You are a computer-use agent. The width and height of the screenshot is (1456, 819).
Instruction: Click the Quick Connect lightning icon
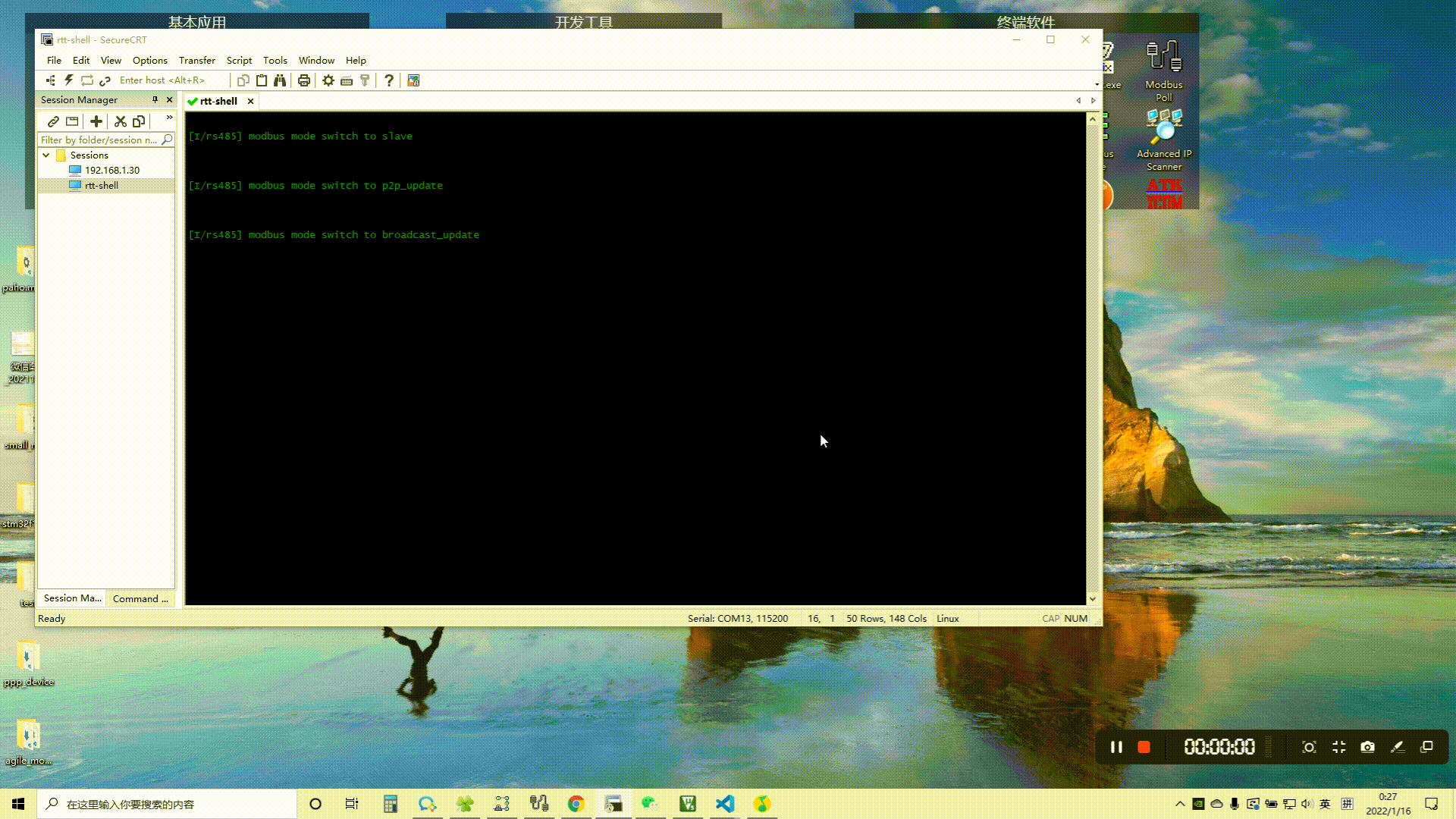tap(69, 80)
